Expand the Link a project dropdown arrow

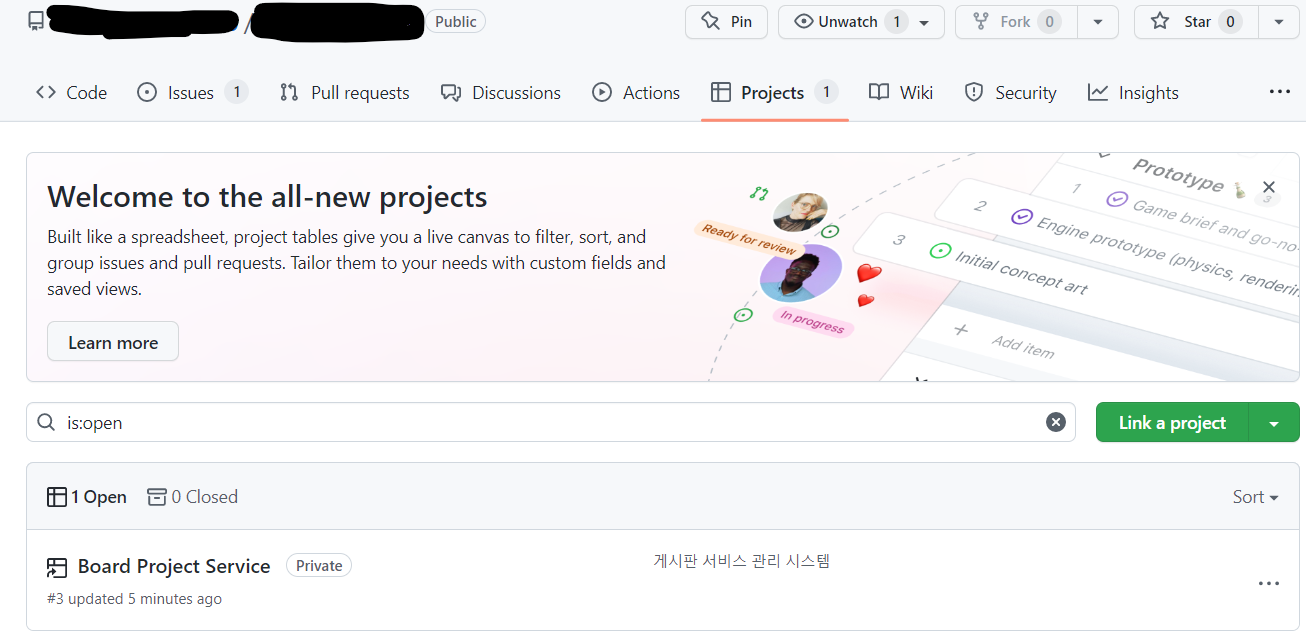pyautogui.click(x=1274, y=424)
